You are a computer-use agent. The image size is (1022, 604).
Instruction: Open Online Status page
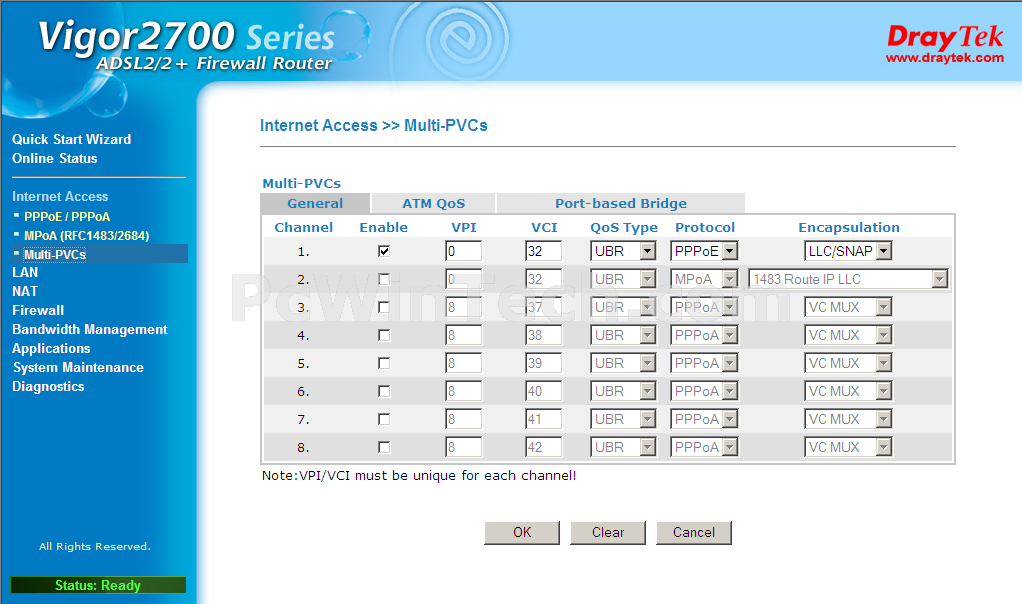(x=55, y=158)
